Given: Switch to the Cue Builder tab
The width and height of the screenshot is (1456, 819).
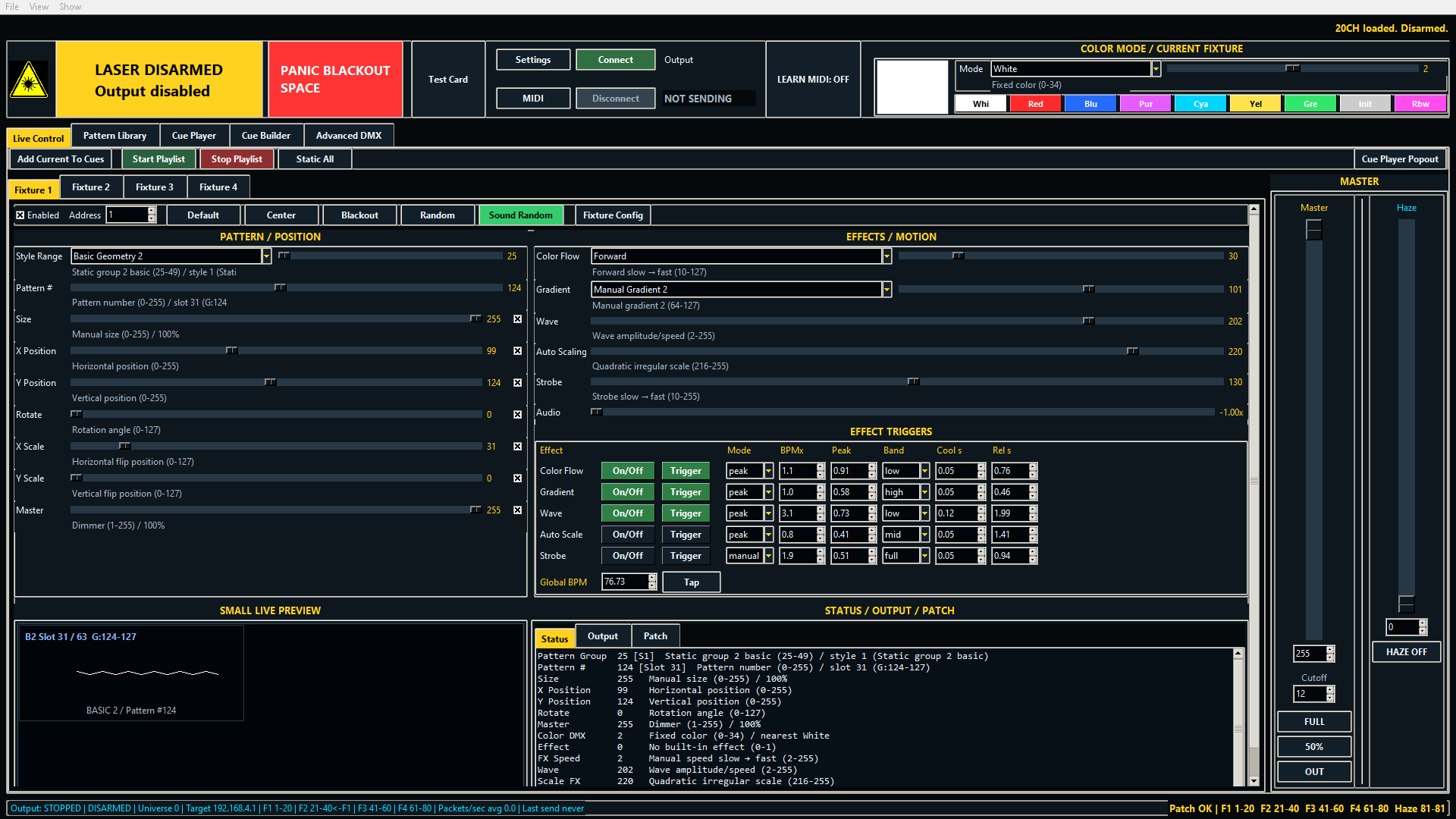Looking at the screenshot, I should [265, 136].
